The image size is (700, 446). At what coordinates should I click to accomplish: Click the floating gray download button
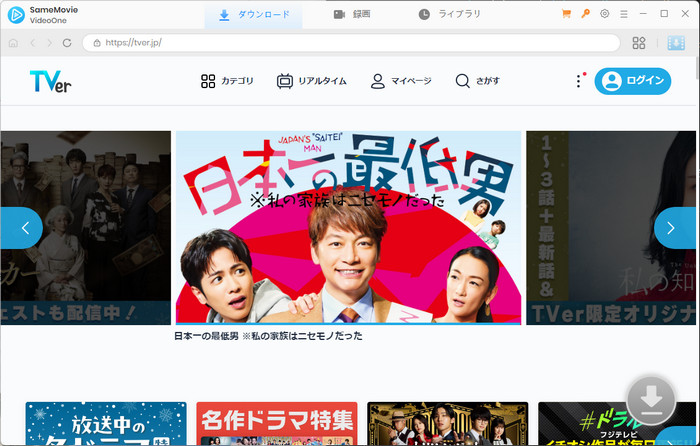tap(651, 400)
